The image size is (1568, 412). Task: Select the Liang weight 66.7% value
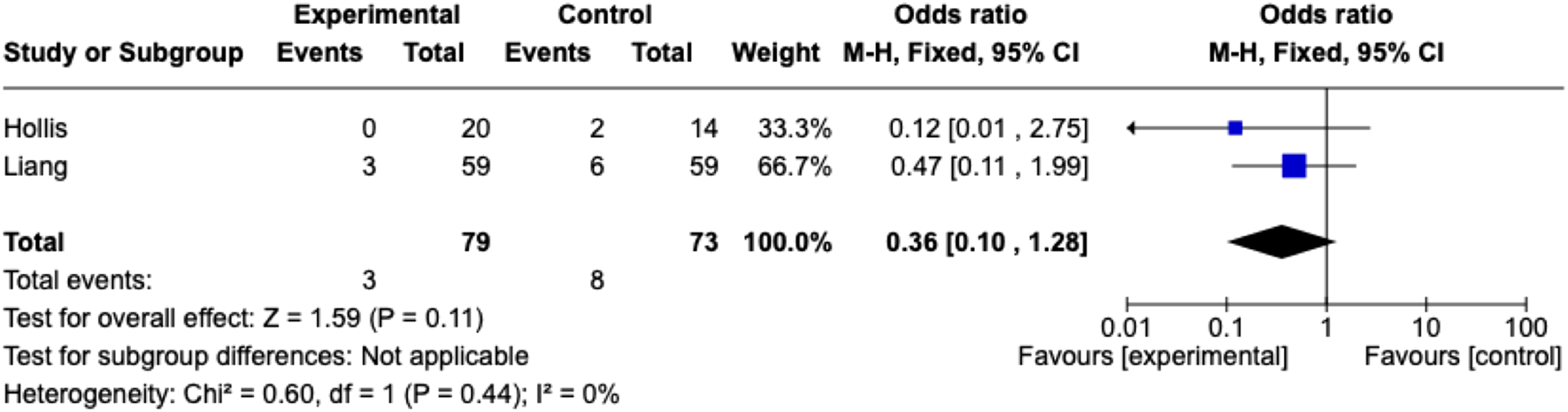pos(794,166)
